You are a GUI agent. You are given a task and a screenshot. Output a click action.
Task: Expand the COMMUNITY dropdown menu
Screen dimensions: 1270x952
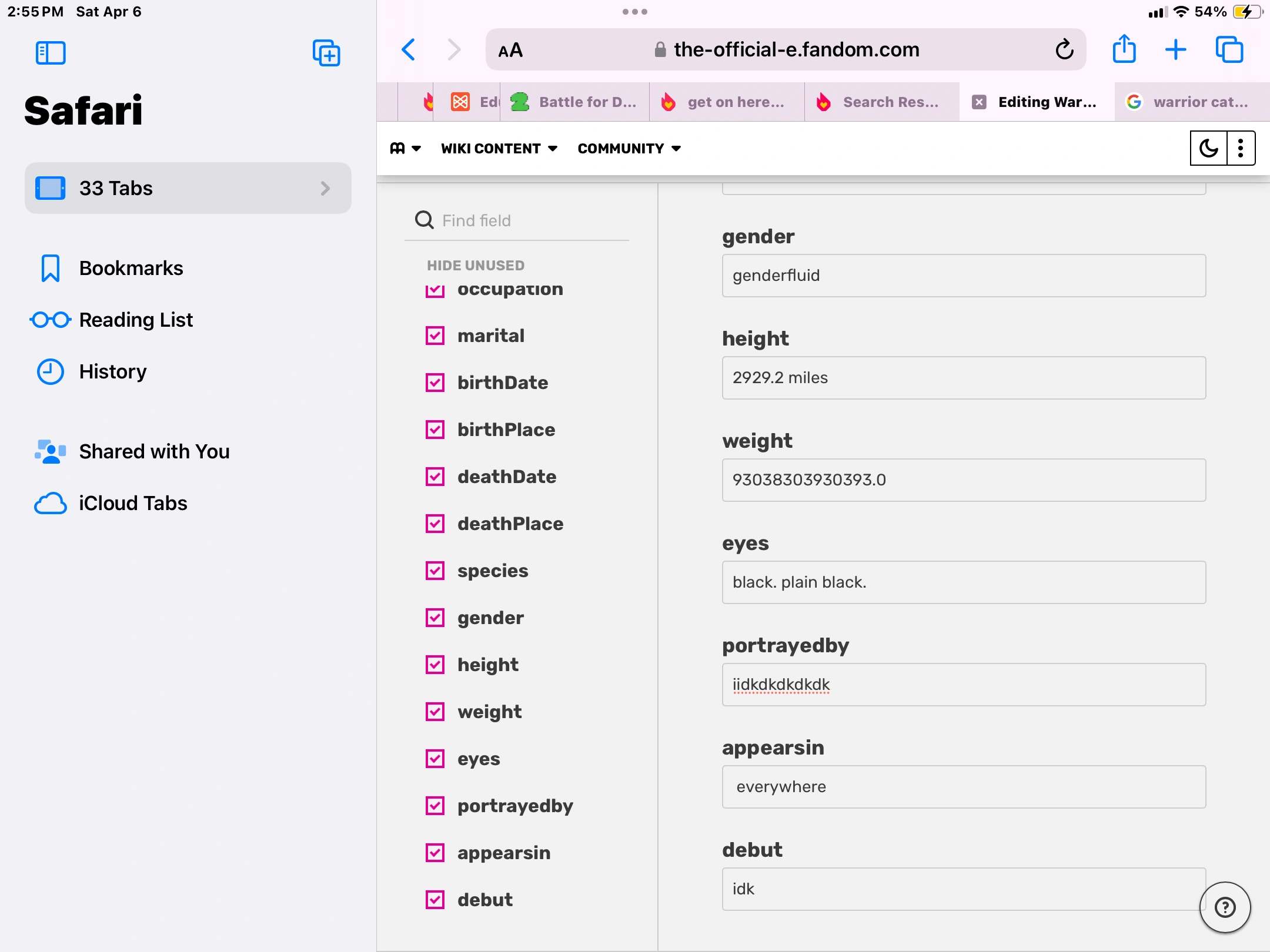629,149
